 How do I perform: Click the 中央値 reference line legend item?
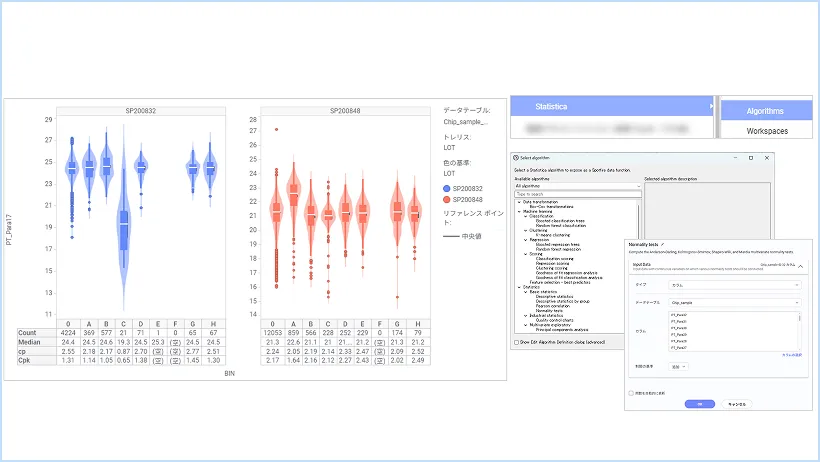(x=462, y=236)
